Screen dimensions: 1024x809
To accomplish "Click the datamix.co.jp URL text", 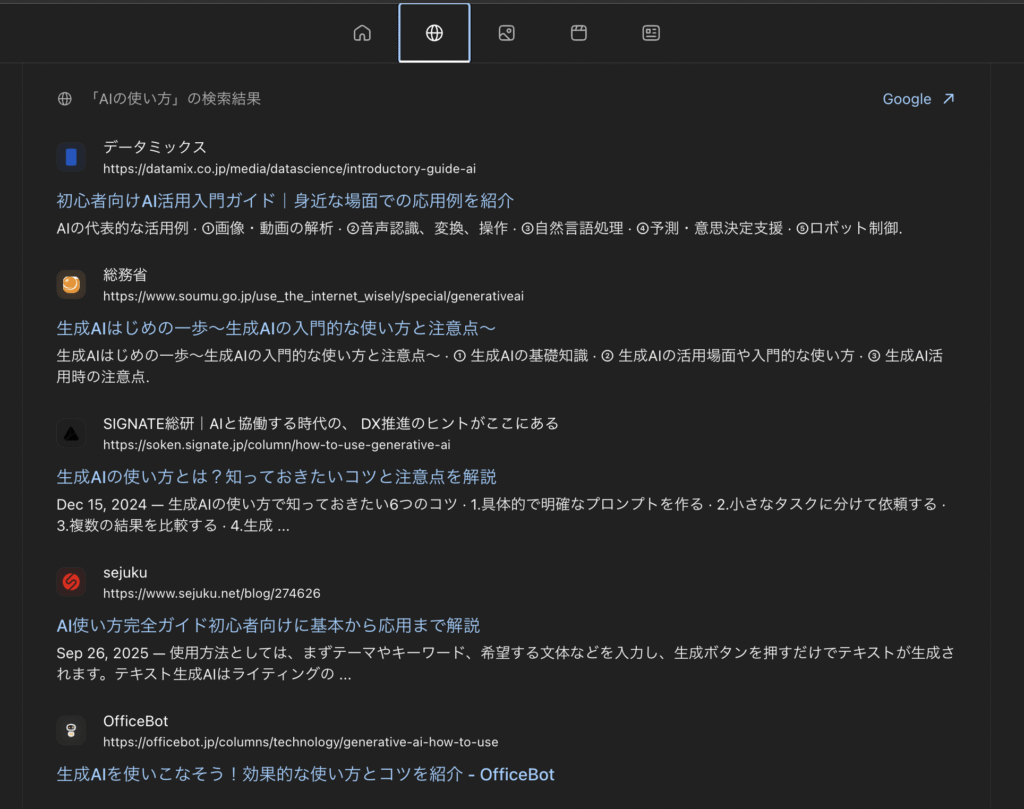I will pyautogui.click(x=289, y=168).
